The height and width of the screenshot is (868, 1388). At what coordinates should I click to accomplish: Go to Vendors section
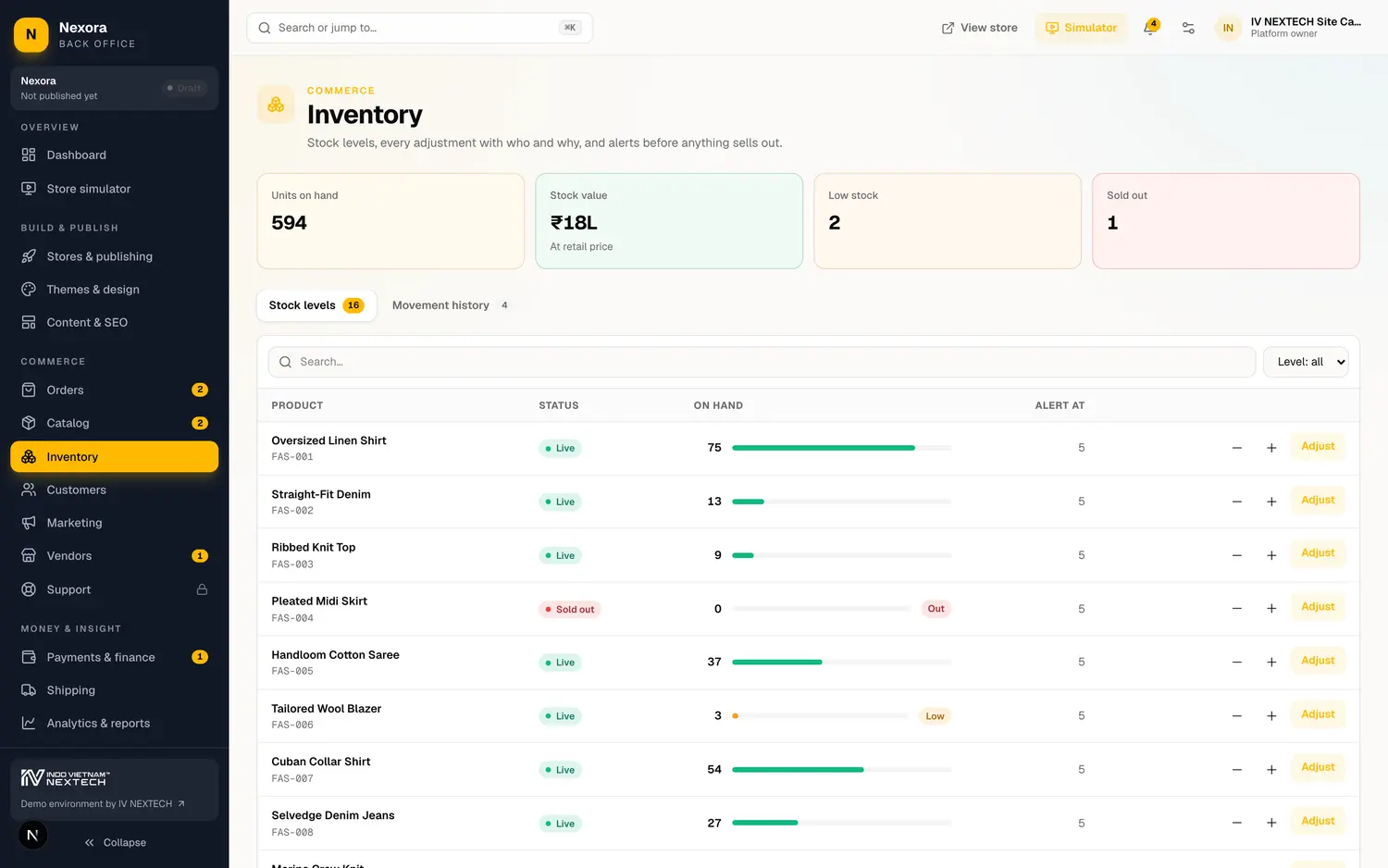pos(115,556)
